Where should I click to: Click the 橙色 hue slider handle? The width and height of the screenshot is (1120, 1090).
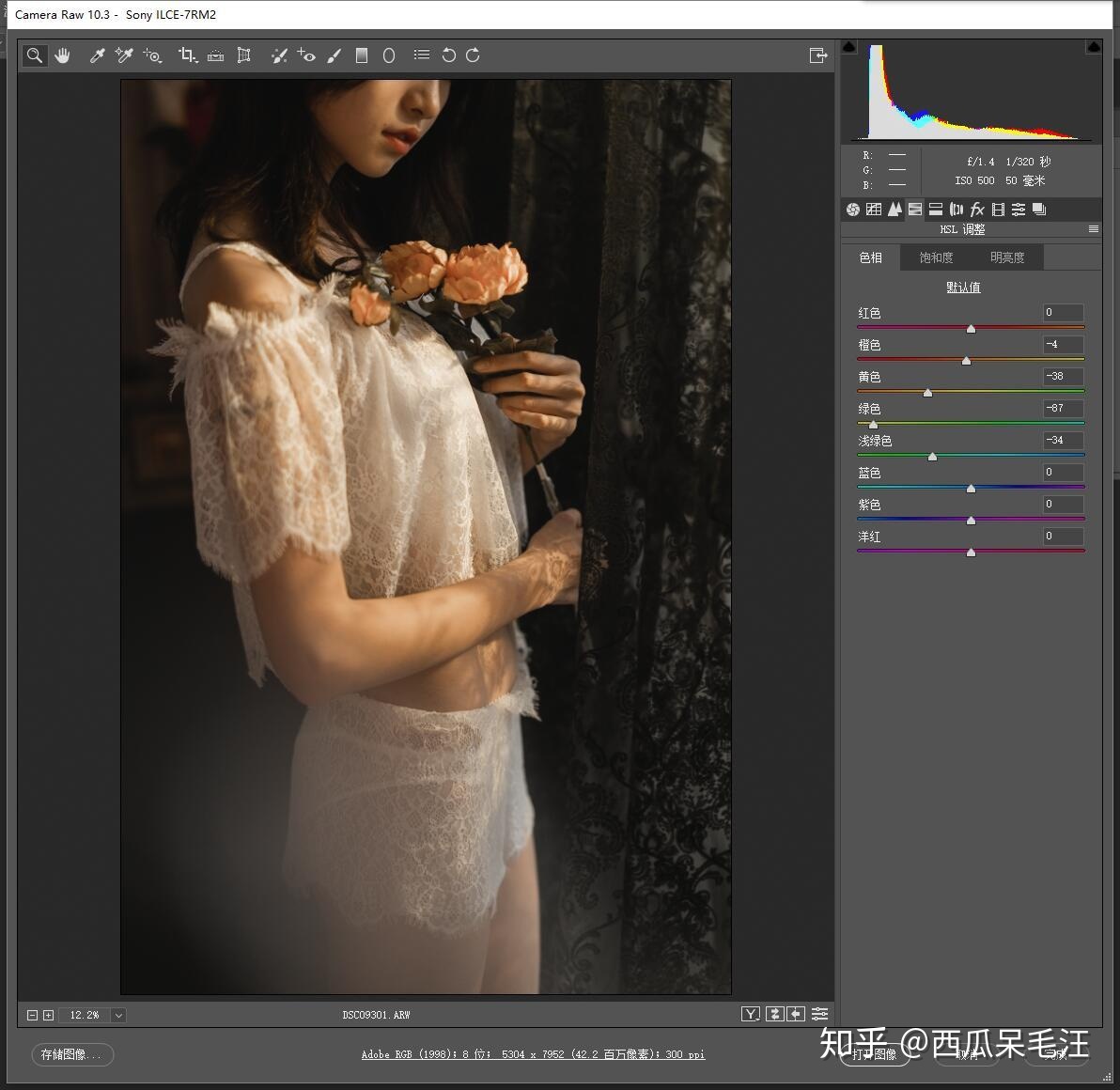coord(967,361)
